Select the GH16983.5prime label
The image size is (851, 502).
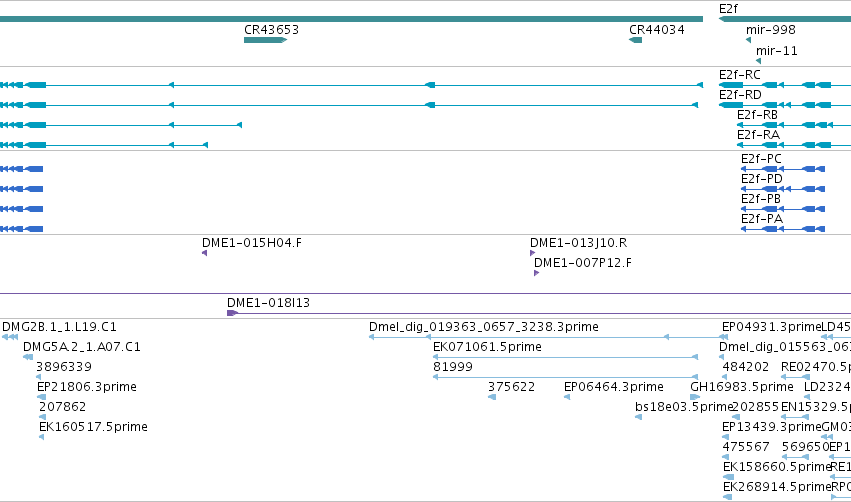(742, 387)
